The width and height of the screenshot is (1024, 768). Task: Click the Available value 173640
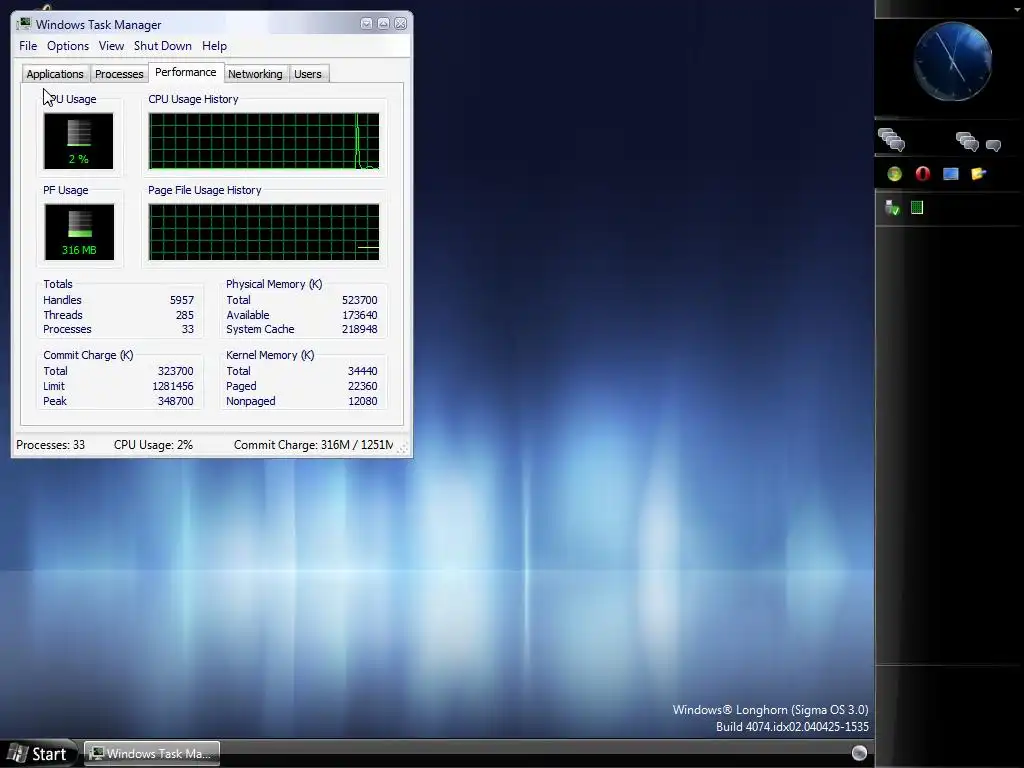click(359, 315)
